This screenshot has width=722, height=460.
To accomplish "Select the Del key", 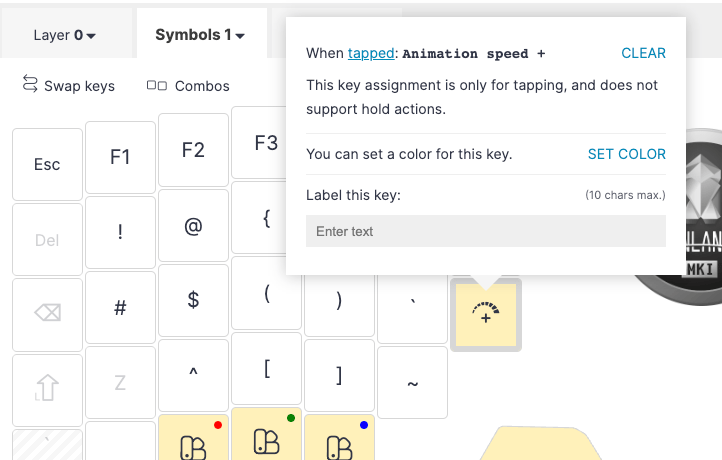I will (x=47, y=239).
